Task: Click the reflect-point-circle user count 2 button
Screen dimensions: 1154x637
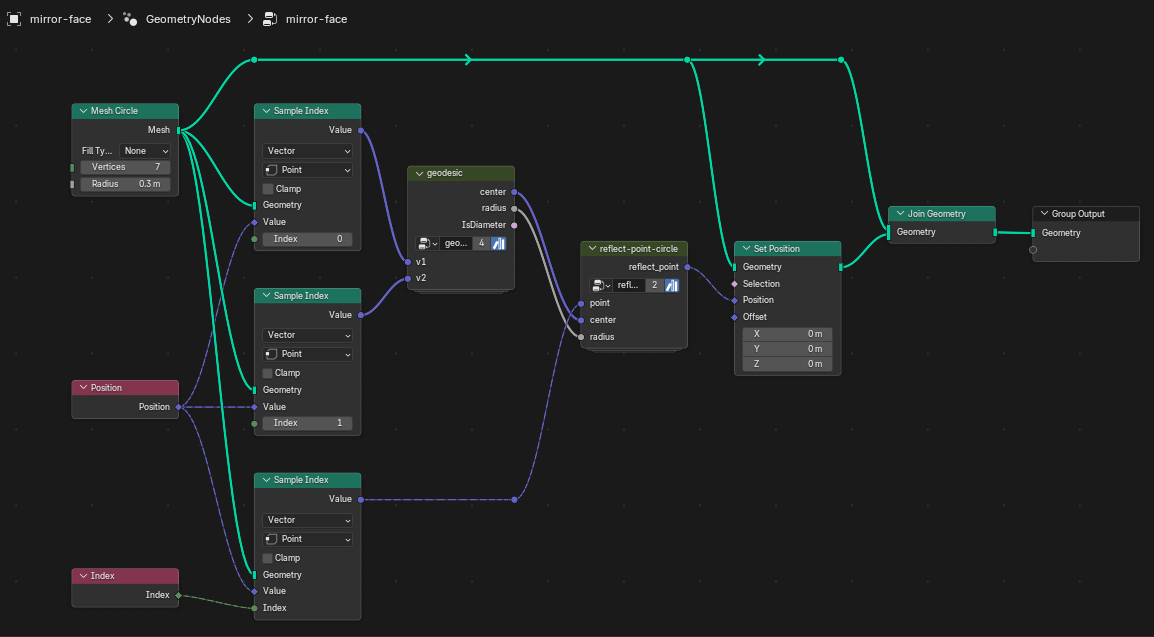Action: [x=655, y=285]
